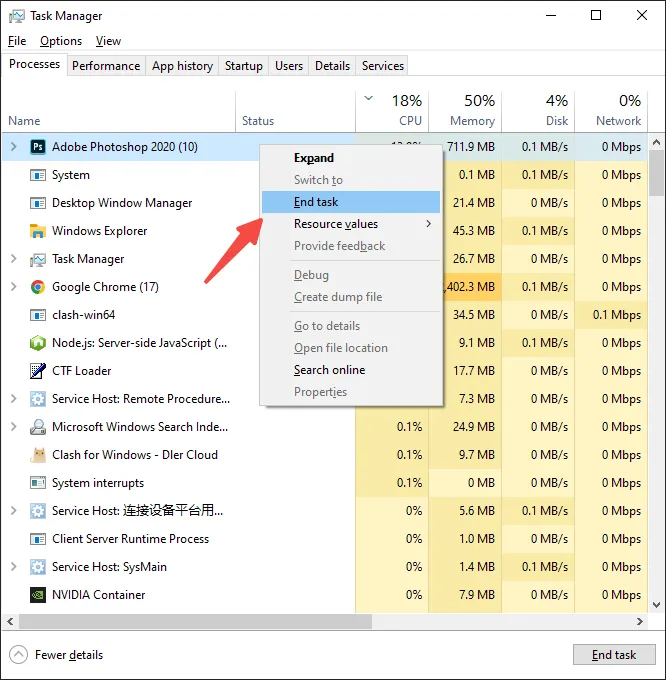Click the sort arrow above CPU column
The height and width of the screenshot is (680, 666).
tap(369, 98)
